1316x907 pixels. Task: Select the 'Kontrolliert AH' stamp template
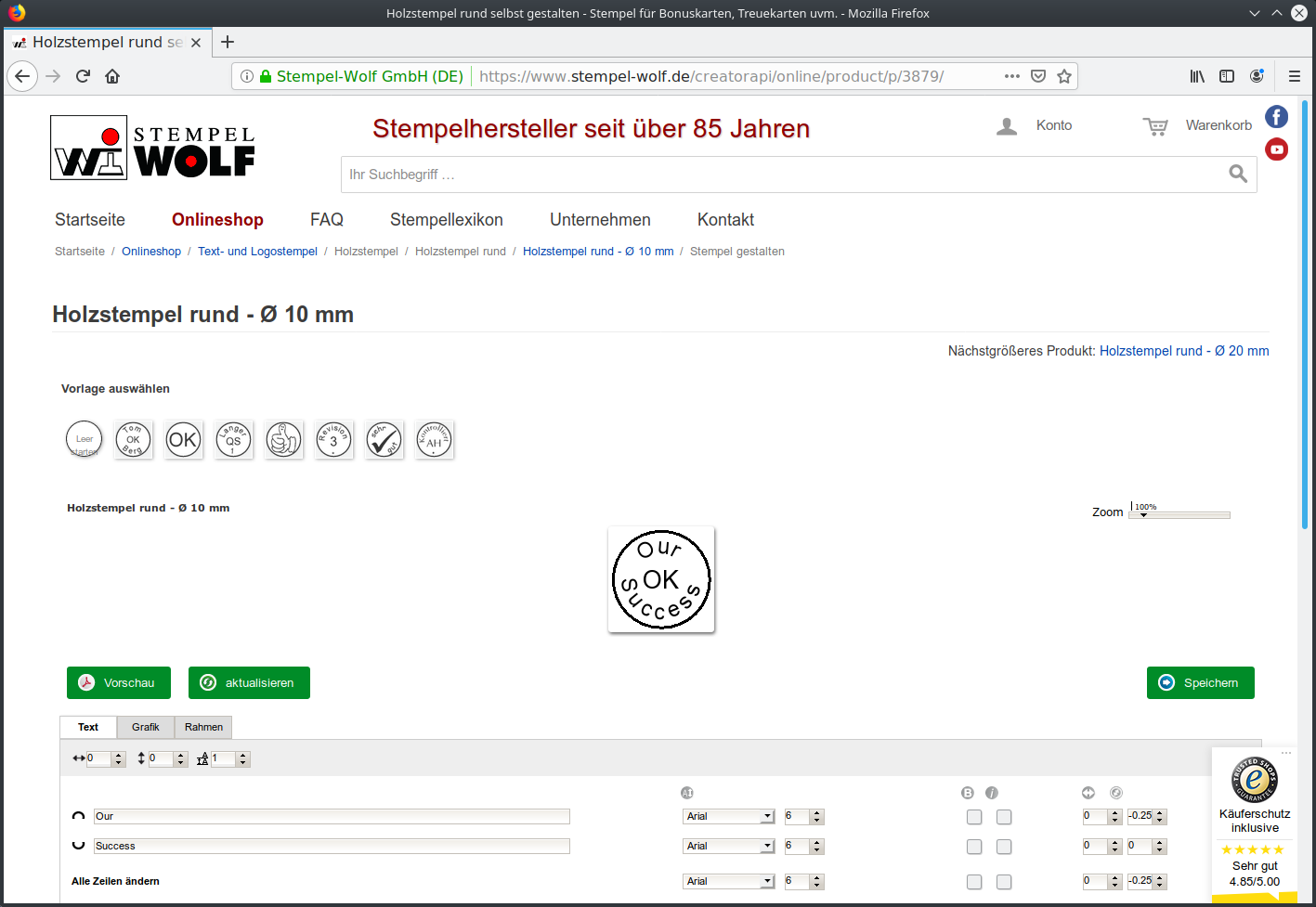point(434,439)
